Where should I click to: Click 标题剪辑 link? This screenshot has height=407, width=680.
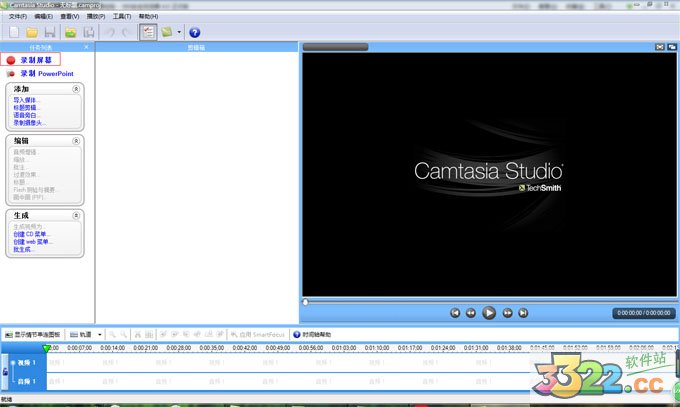[26, 108]
